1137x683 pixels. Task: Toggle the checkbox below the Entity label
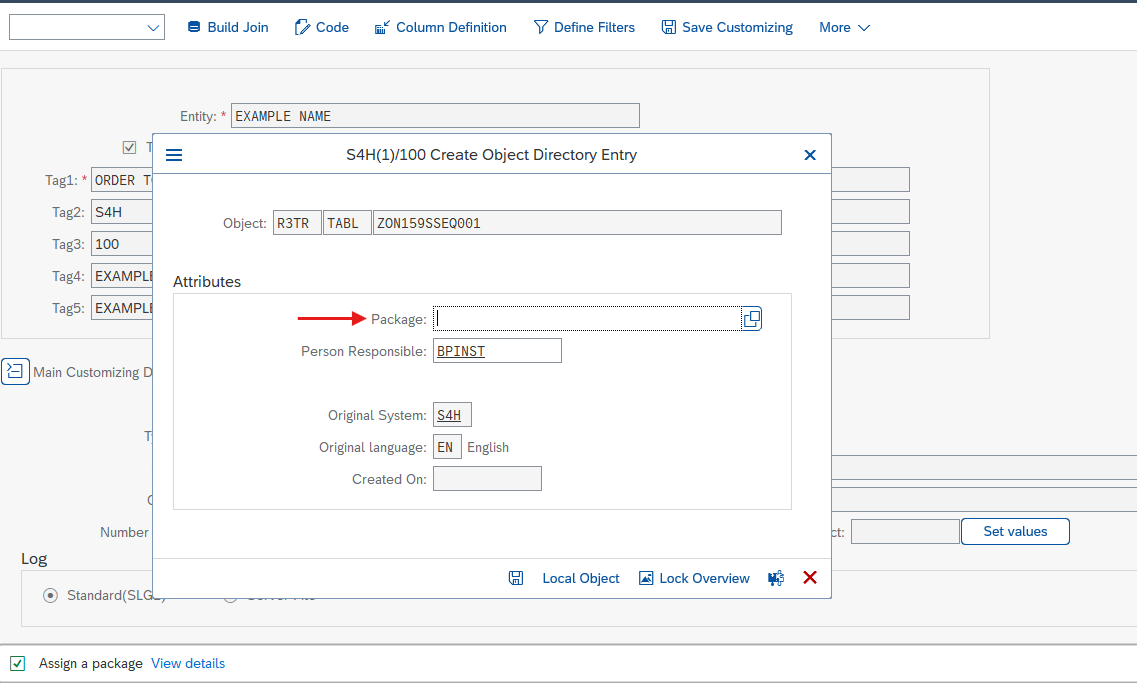130,148
